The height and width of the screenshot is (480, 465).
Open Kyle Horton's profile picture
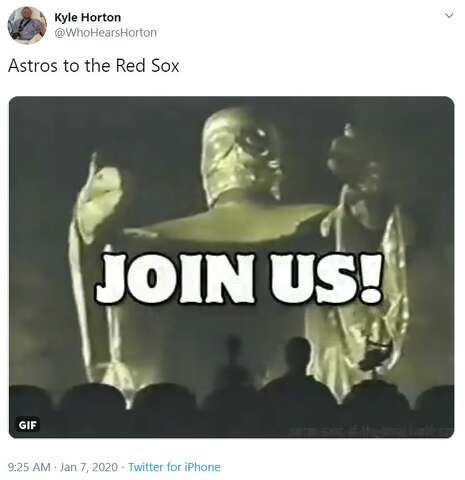[27, 25]
